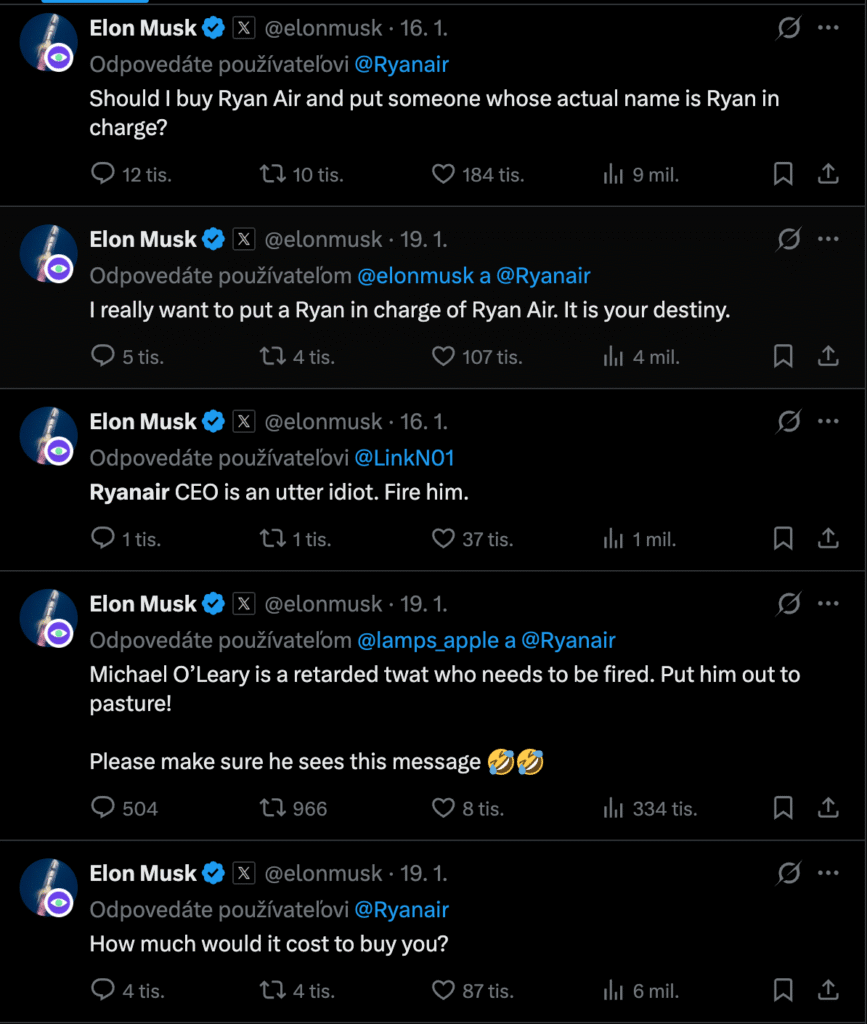Reply to the "Should I buy Ryan Air" tweet
This screenshot has height=1024, width=867.
pos(103,174)
